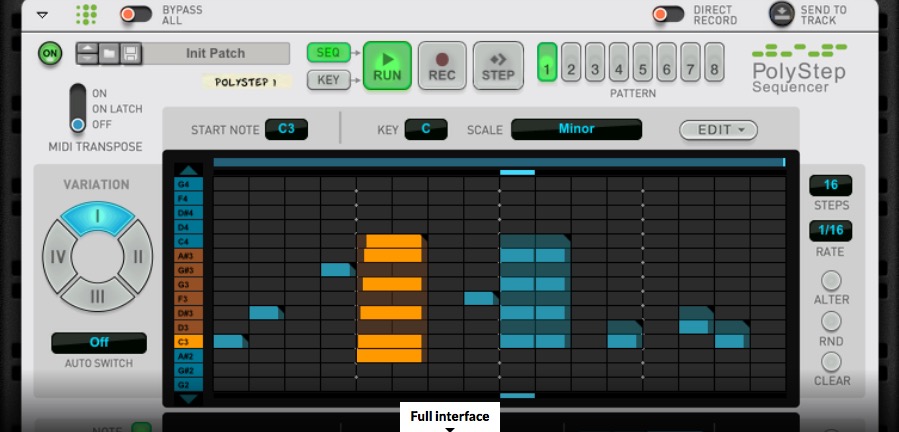Viewport: 899px width, 432px height.
Task: Click the Init Patch name display
Action: (x=216, y=53)
